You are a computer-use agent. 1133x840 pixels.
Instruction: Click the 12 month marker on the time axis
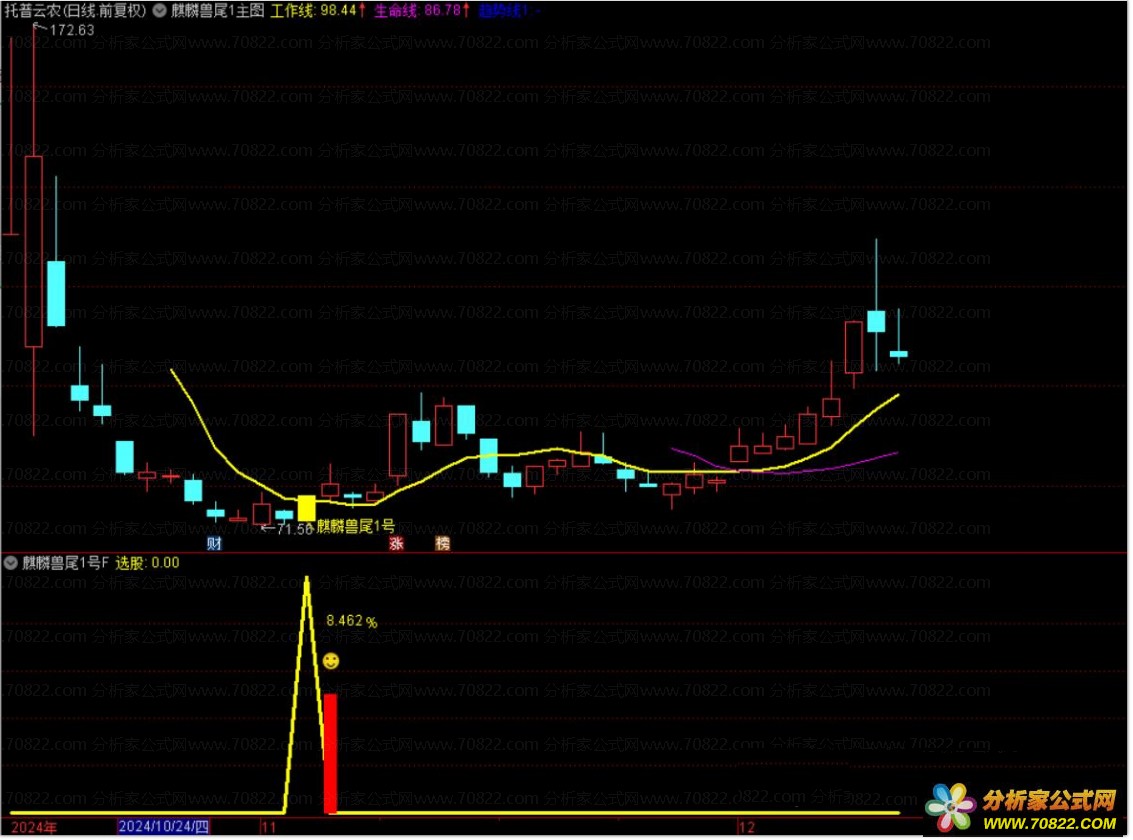click(747, 828)
